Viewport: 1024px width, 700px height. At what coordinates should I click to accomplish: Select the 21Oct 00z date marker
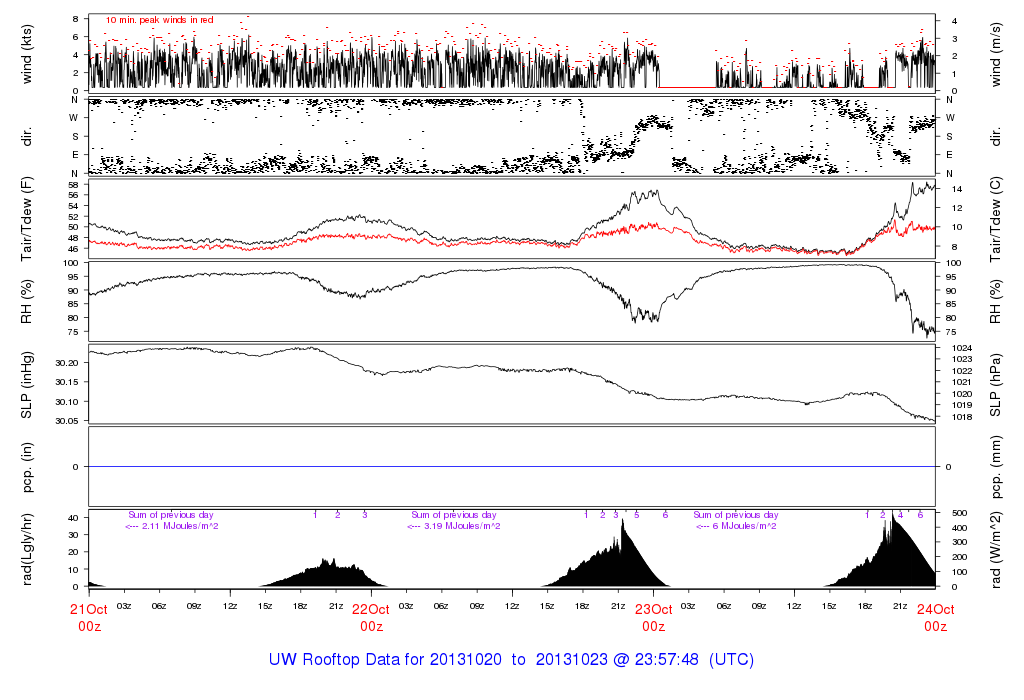(x=89, y=617)
